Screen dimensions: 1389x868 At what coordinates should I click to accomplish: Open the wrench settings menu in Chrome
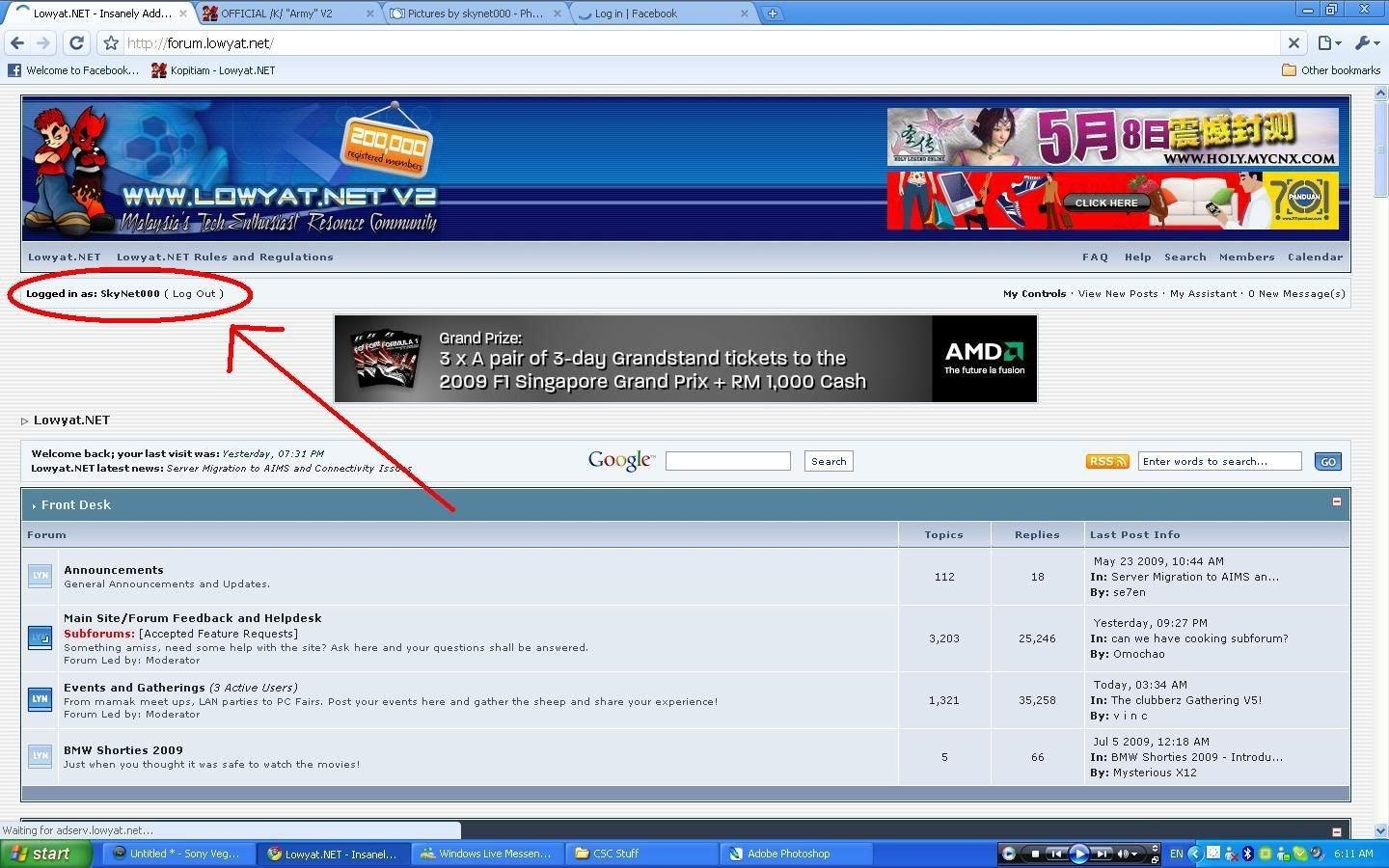[1367, 42]
